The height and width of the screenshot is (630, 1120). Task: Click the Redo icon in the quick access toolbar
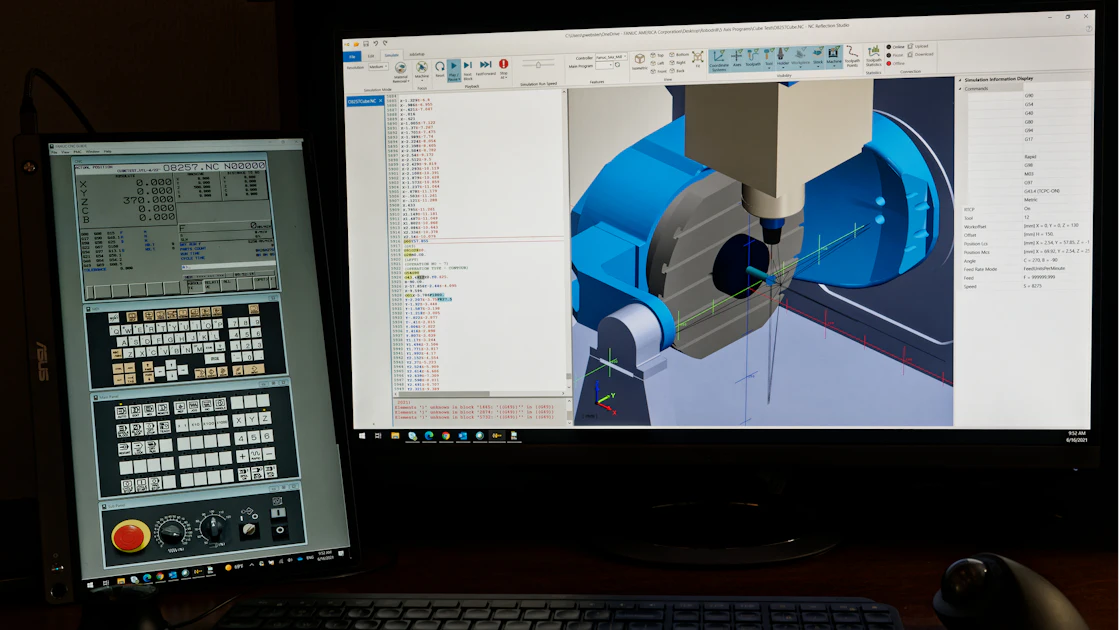[385, 43]
